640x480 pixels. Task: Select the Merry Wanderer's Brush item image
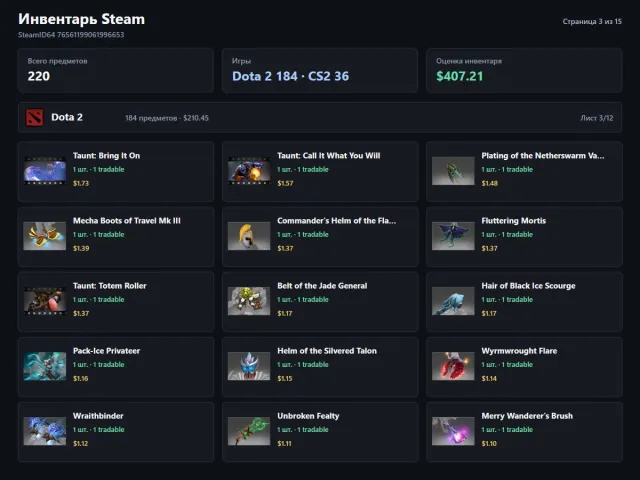coord(453,431)
